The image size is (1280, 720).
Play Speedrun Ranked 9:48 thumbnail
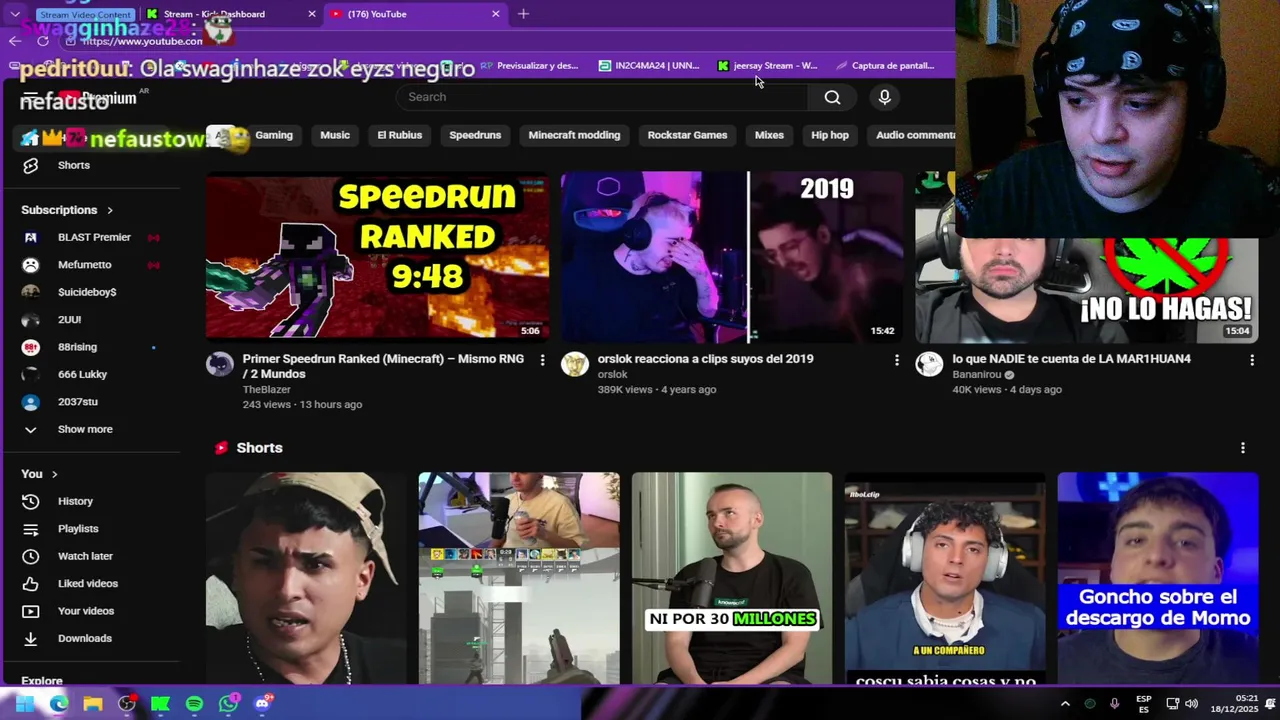click(377, 257)
